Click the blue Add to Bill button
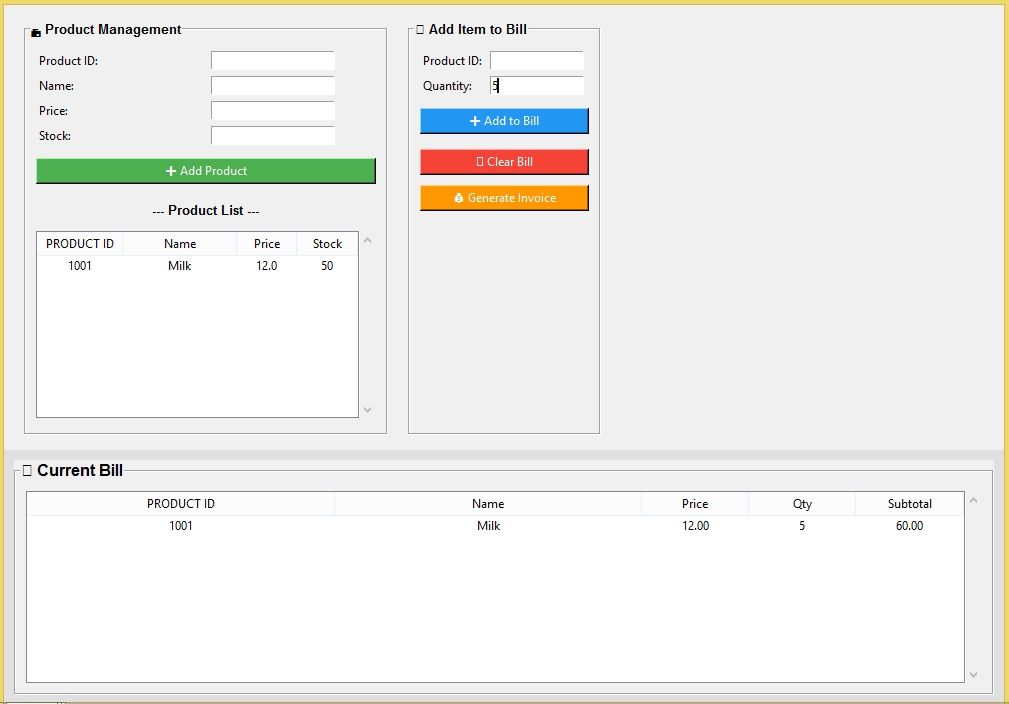1009x704 pixels. coord(504,121)
